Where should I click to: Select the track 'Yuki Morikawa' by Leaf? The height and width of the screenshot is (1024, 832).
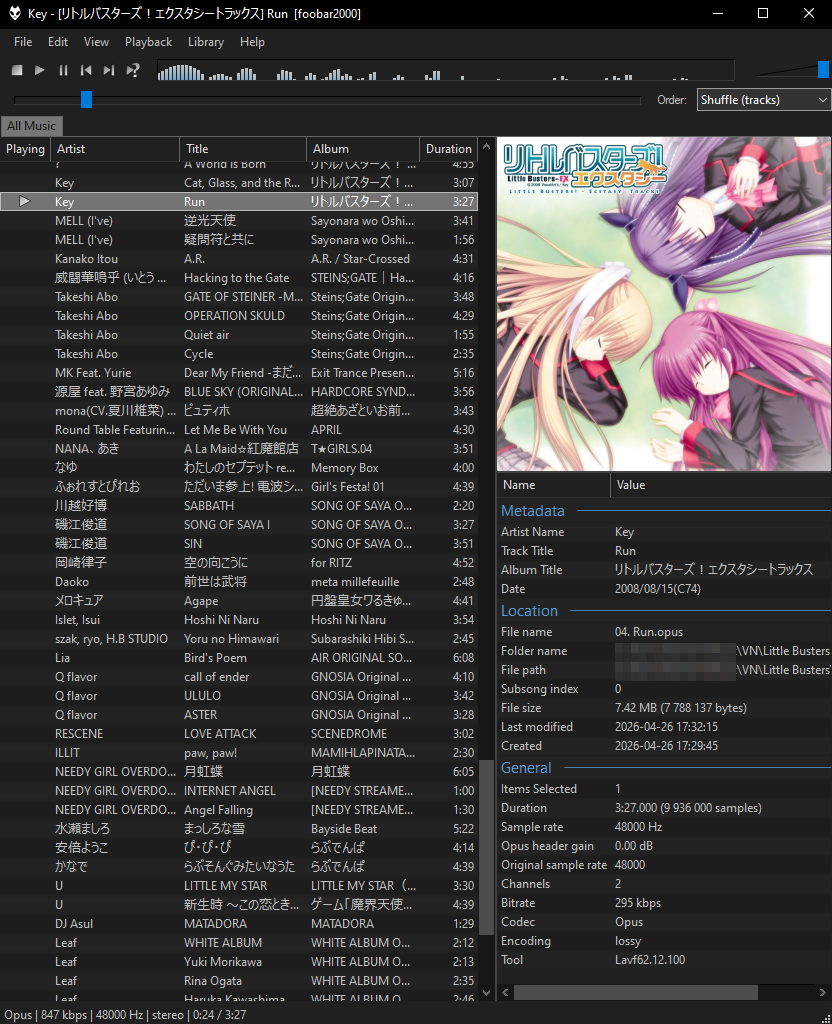click(x=239, y=961)
